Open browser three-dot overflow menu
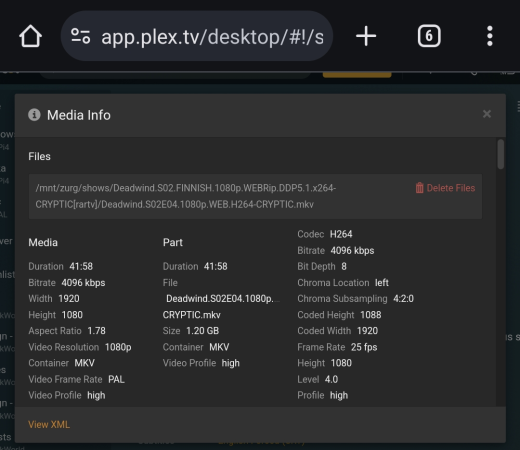 (x=489, y=36)
